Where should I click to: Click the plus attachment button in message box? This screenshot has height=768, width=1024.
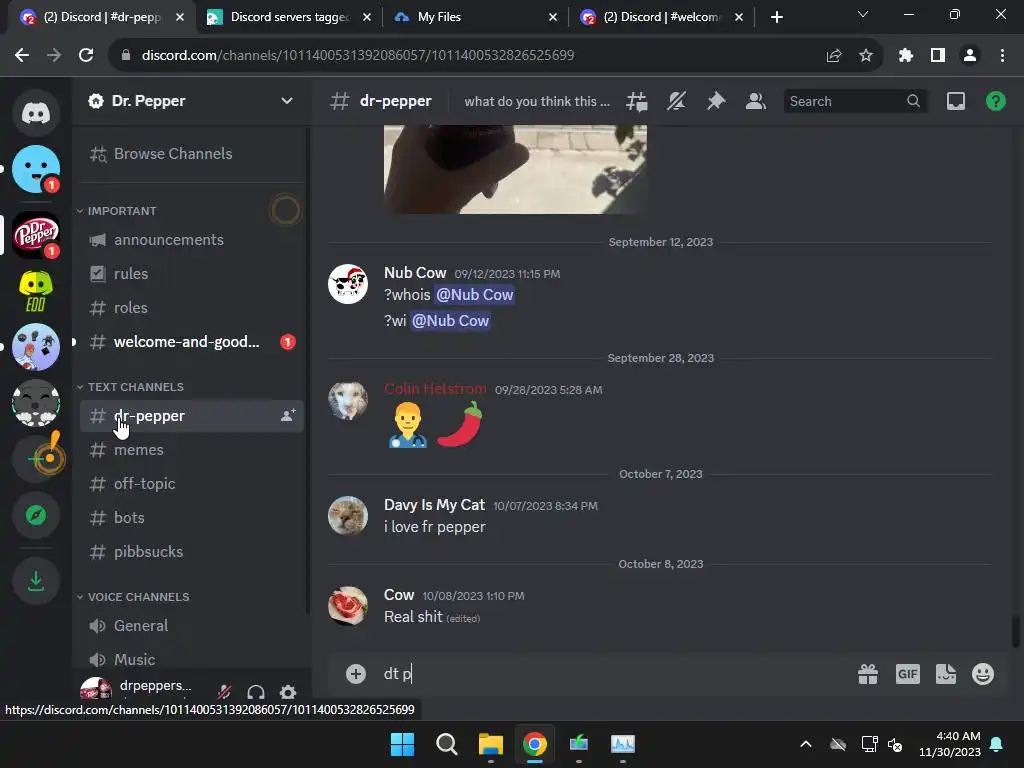click(x=356, y=673)
